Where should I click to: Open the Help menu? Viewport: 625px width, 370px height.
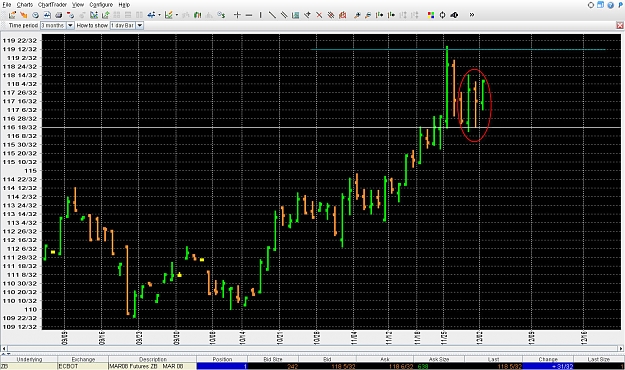(124, 5)
